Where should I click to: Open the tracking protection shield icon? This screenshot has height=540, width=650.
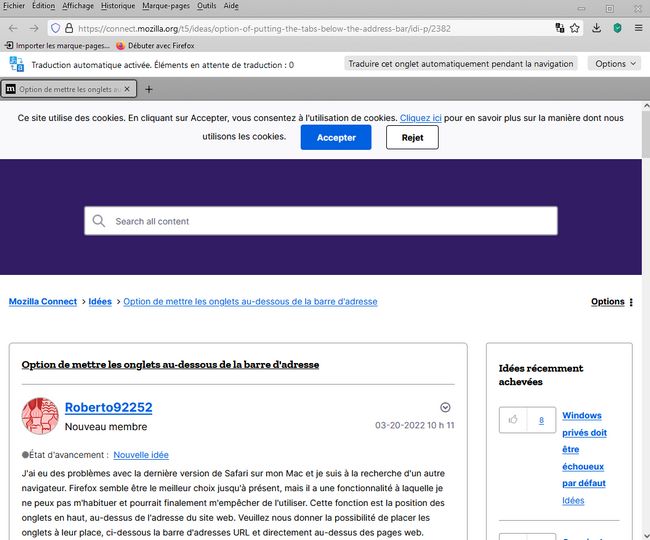pos(56,28)
